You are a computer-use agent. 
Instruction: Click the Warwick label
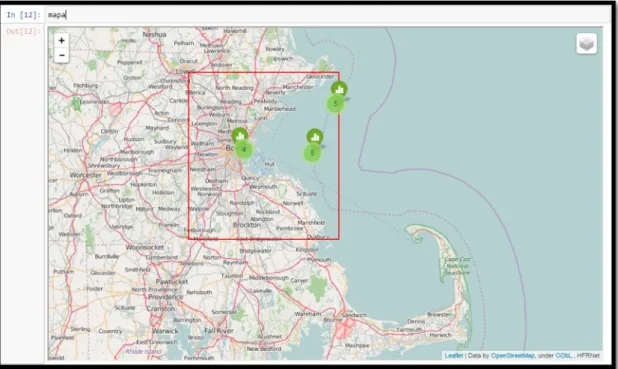165,331
